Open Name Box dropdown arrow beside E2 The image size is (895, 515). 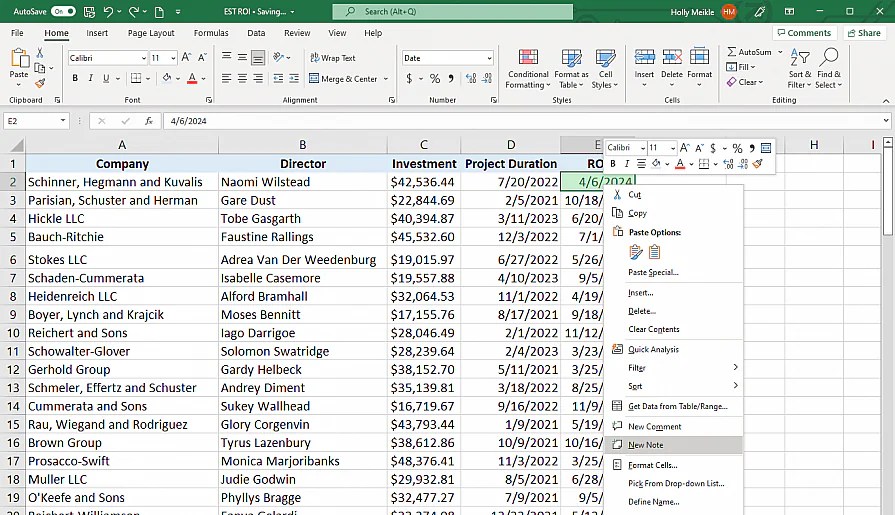click(x=63, y=121)
